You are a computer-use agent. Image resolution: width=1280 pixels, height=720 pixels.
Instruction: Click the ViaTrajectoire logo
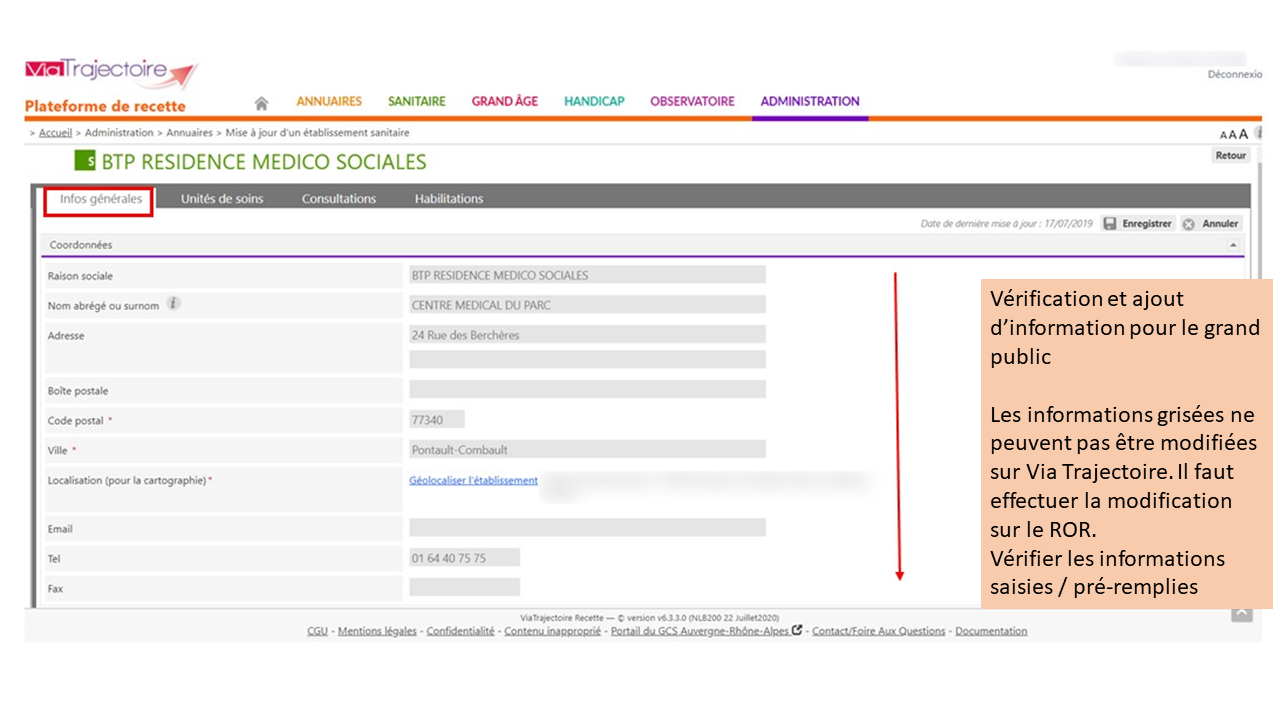[x=110, y=73]
